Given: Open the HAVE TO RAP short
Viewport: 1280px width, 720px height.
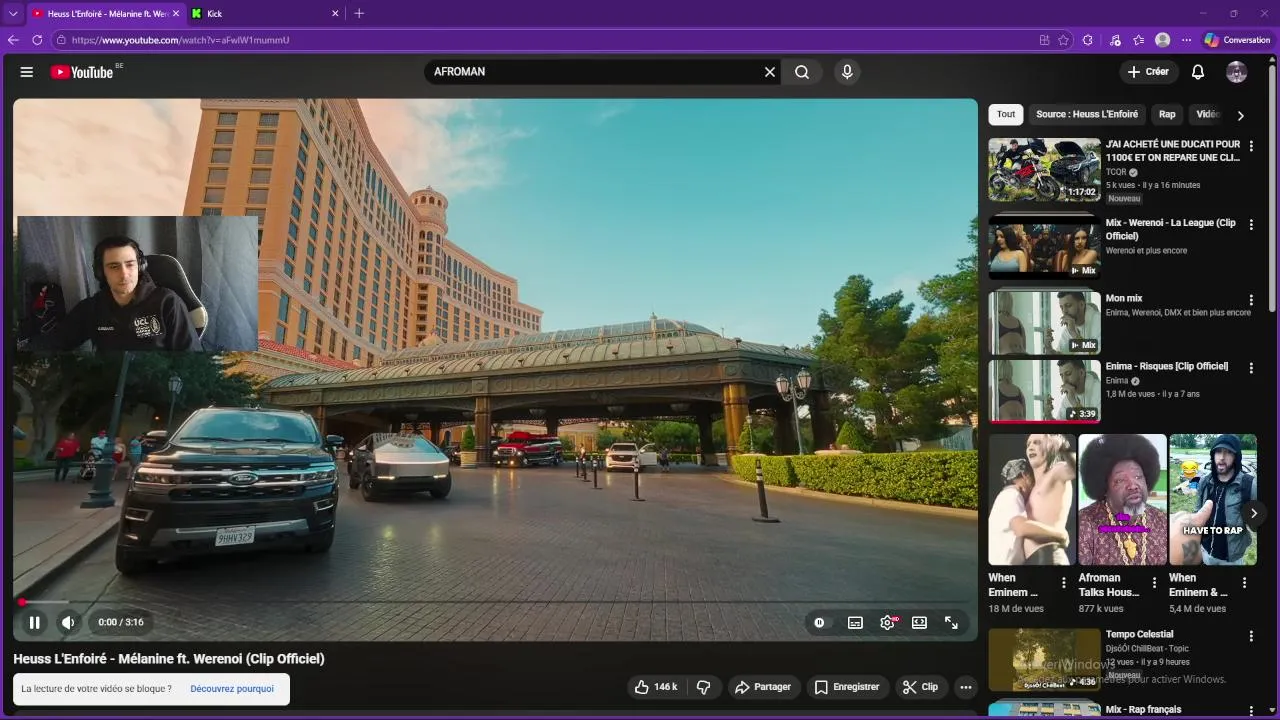Looking at the screenshot, I should [x=1213, y=500].
